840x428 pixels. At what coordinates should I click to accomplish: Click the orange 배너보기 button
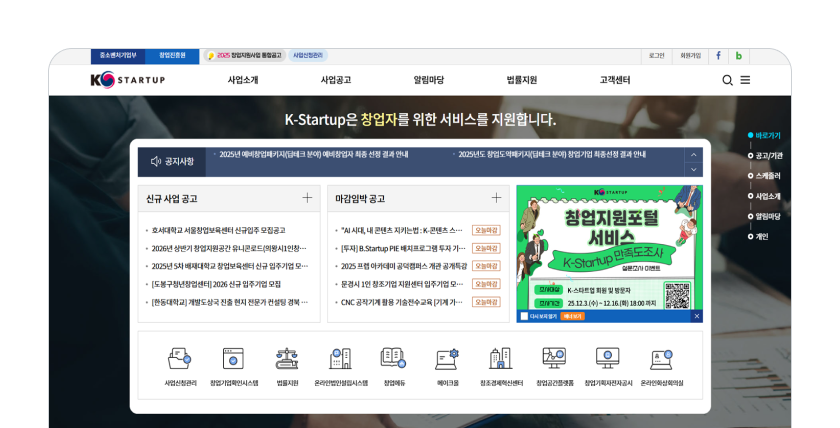click(x=572, y=317)
